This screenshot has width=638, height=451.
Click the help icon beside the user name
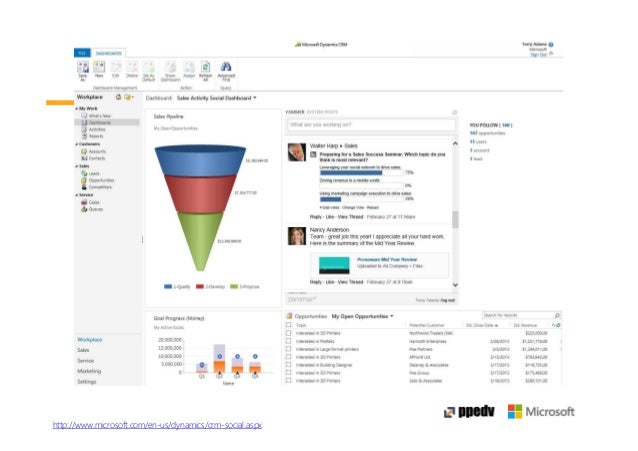551,44
